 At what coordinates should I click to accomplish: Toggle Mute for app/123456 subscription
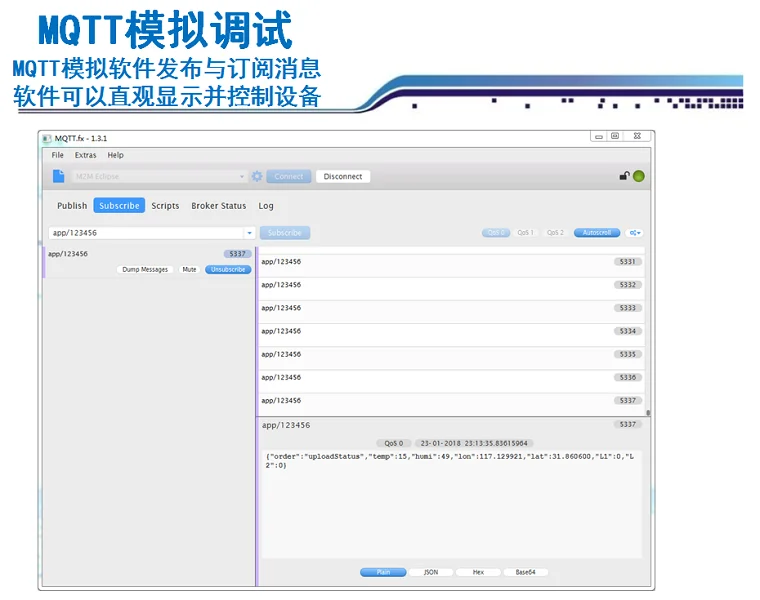coord(190,269)
